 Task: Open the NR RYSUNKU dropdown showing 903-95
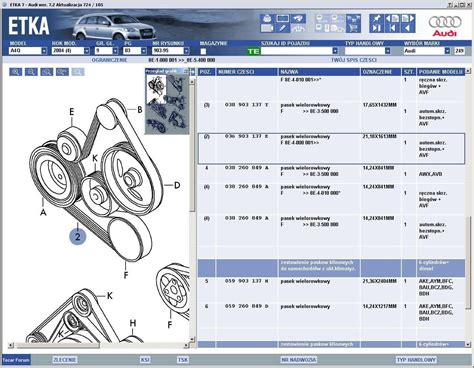pyautogui.click(x=186, y=51)
